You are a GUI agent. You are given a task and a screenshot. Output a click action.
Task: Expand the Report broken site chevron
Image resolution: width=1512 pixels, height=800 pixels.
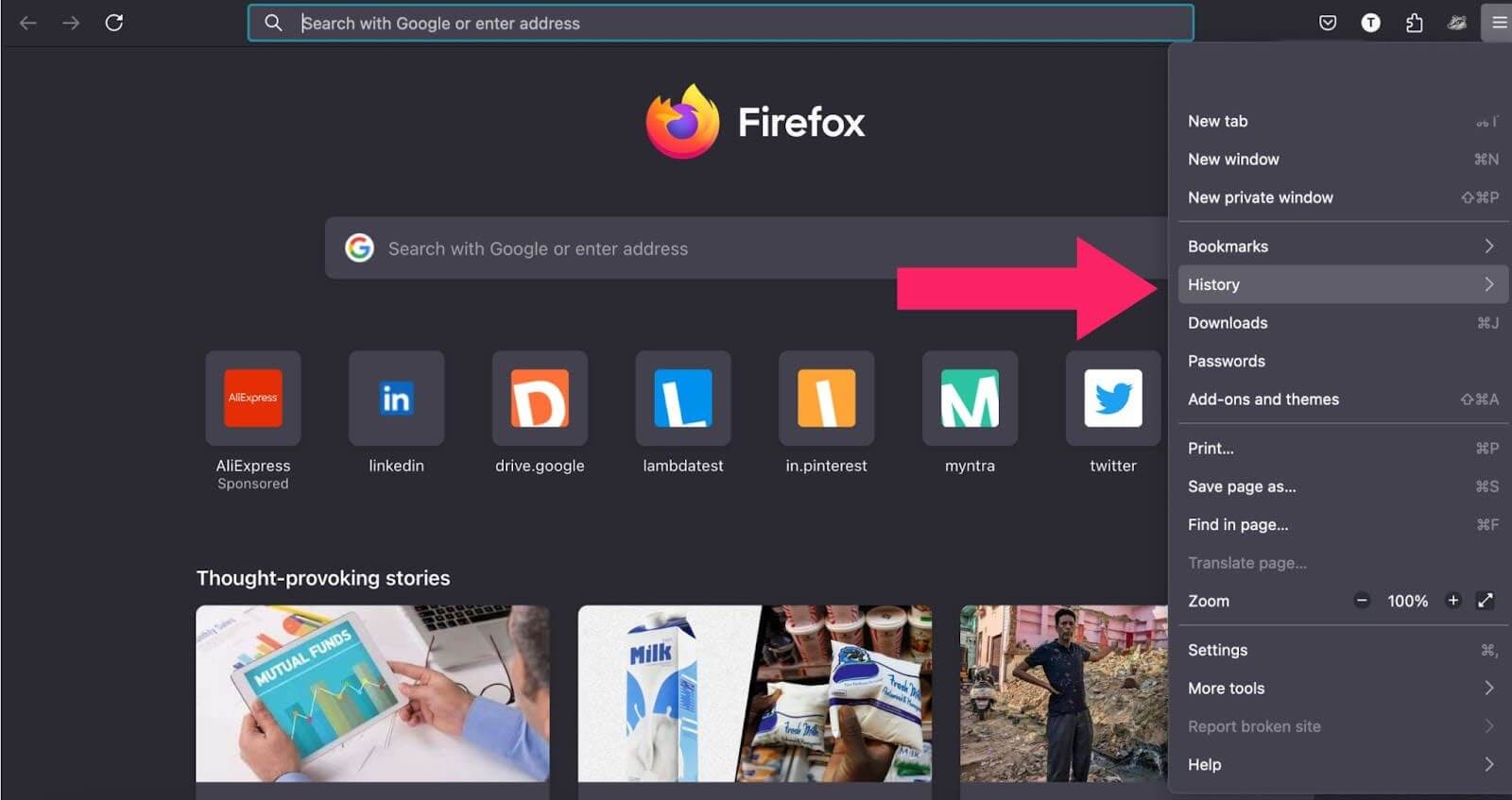(1489, 726)
